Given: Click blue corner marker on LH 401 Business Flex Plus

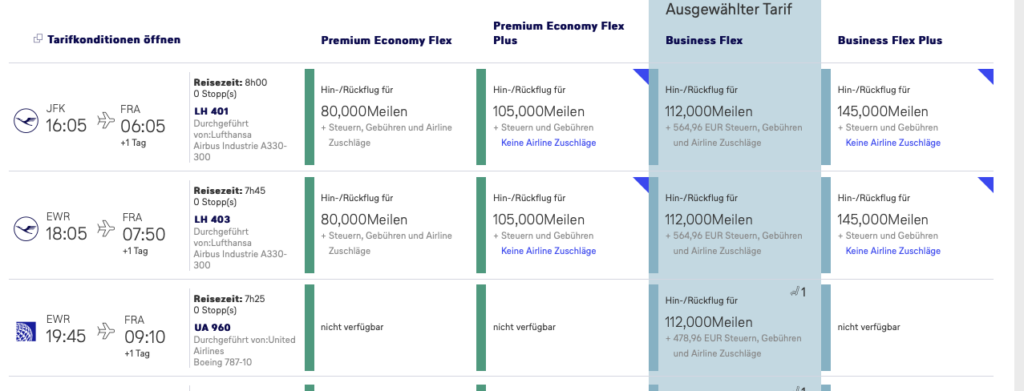Looking at the screenshot, I should point(985,76).
